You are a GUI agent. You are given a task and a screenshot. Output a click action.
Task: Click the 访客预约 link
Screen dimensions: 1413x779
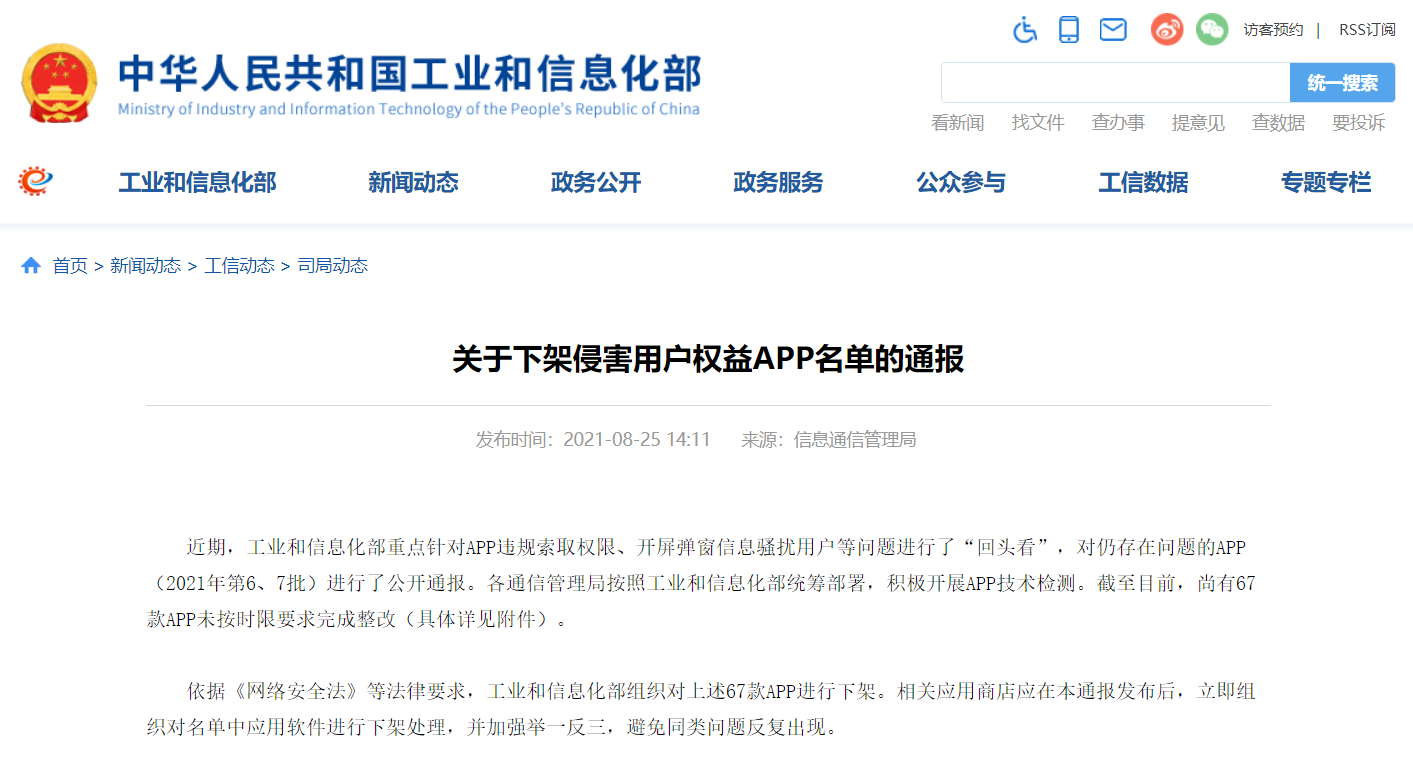pyautogui.click(x=1273, y=30)
